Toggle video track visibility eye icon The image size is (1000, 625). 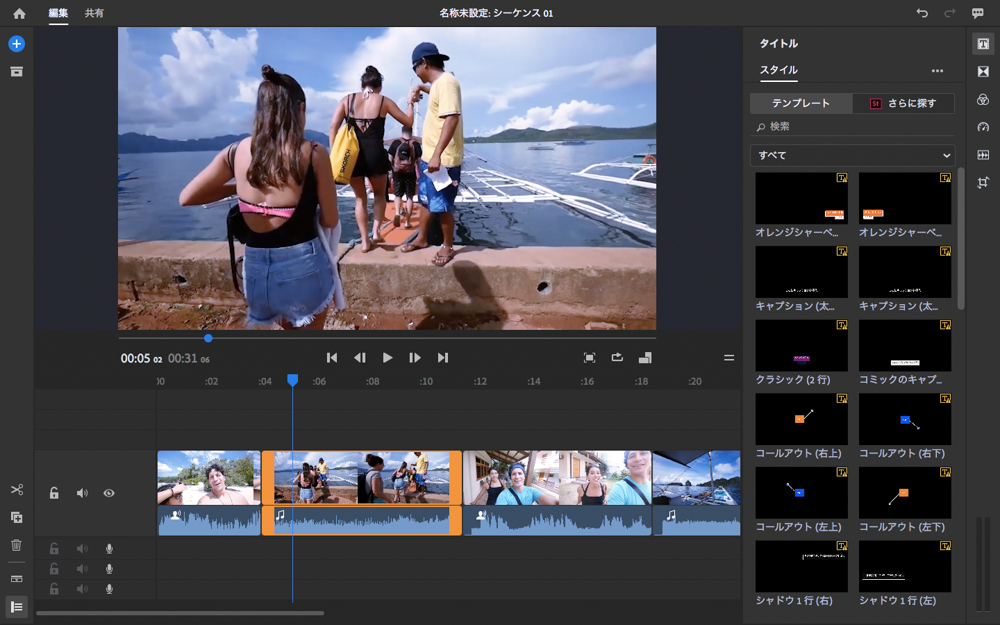tap(109, 493)
